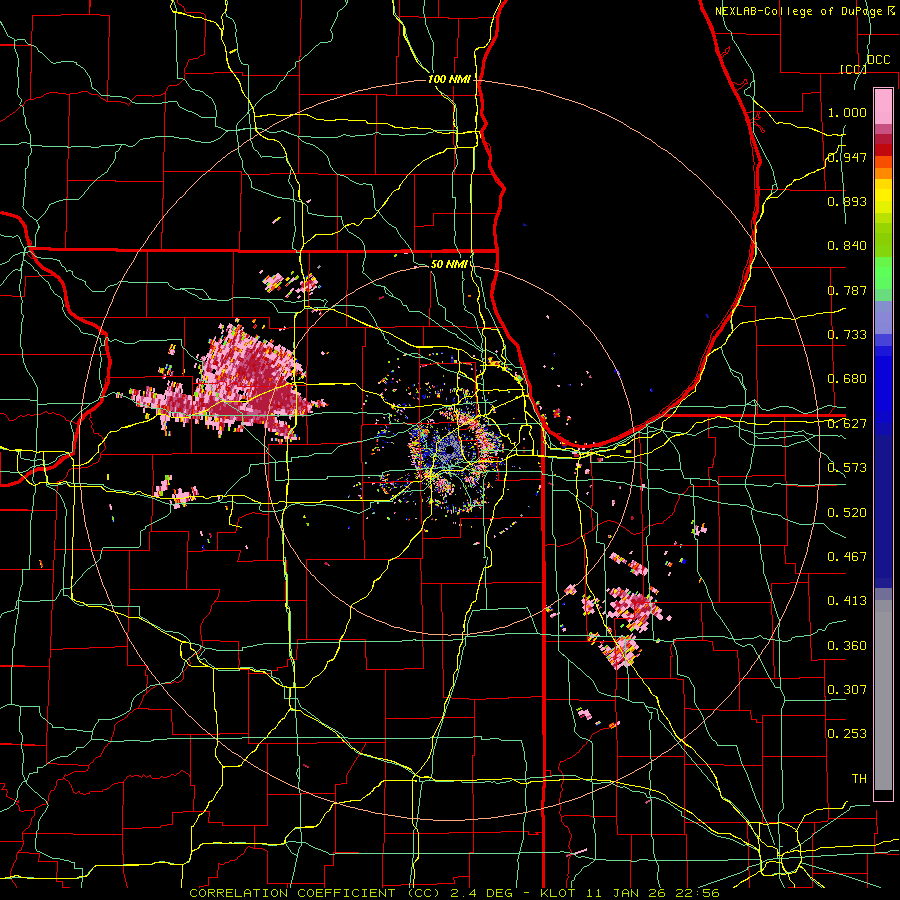This screenshot has width=900, height=900.
Task: Select the "0.413" color scale value
Action: pos(847,601)
